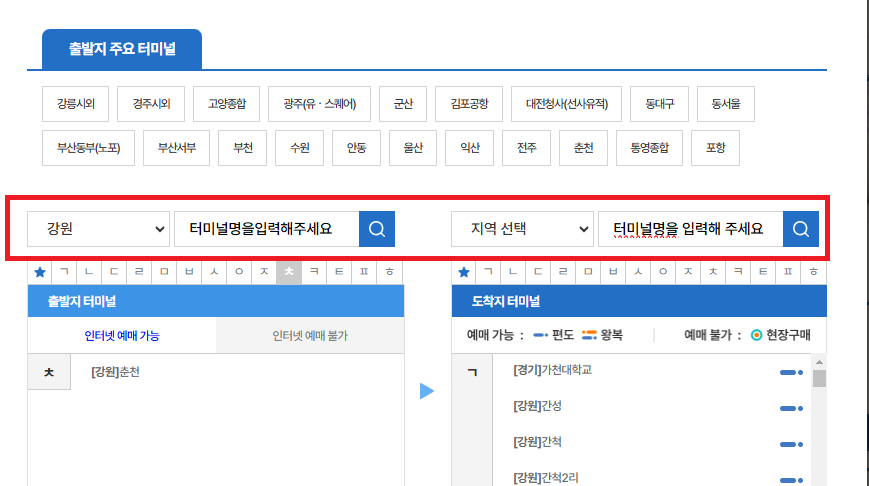Click arrival terminal name input field
The height and width of the screenshot is (486, 869).
pyautogui.click(x=691, y=229)
